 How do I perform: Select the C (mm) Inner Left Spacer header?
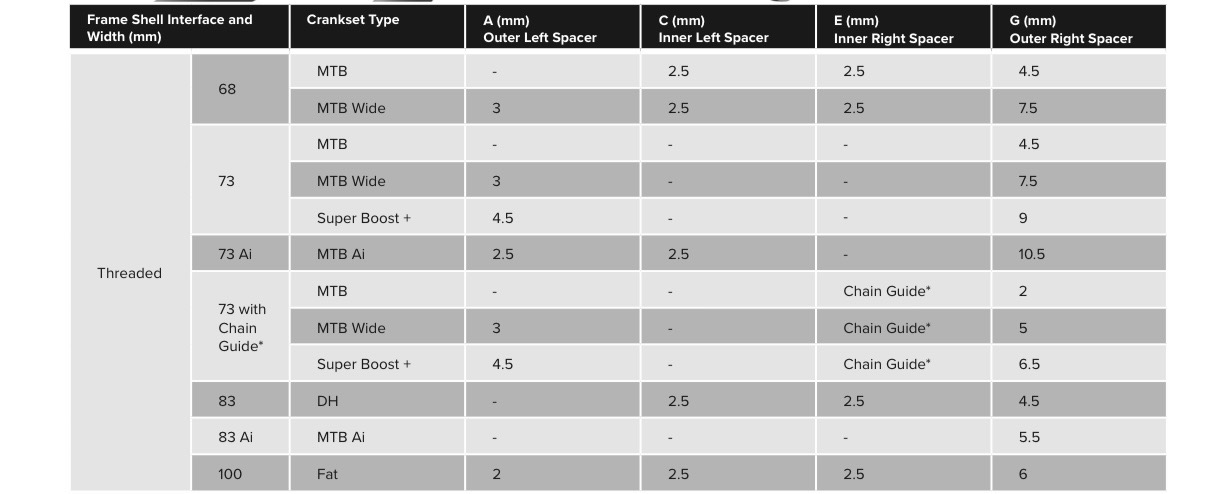tap(713, 29)
